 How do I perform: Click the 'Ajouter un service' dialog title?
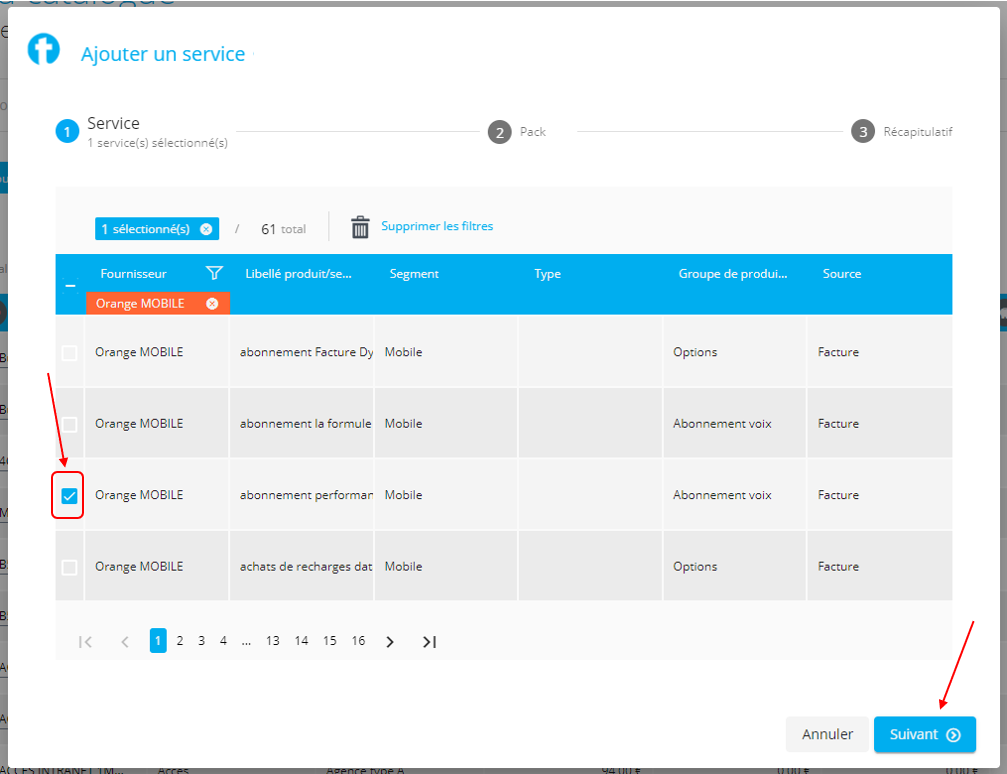163,54
